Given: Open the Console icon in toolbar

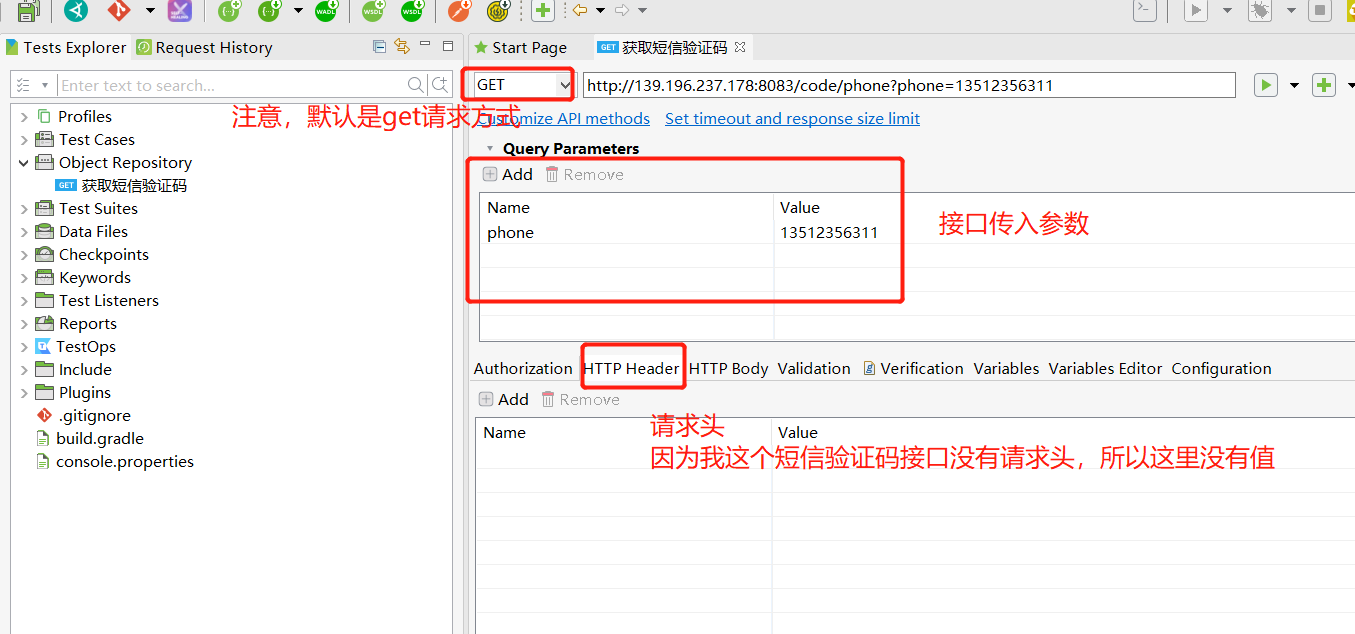Looking at the screenshot, I should tap(1144, 11).
